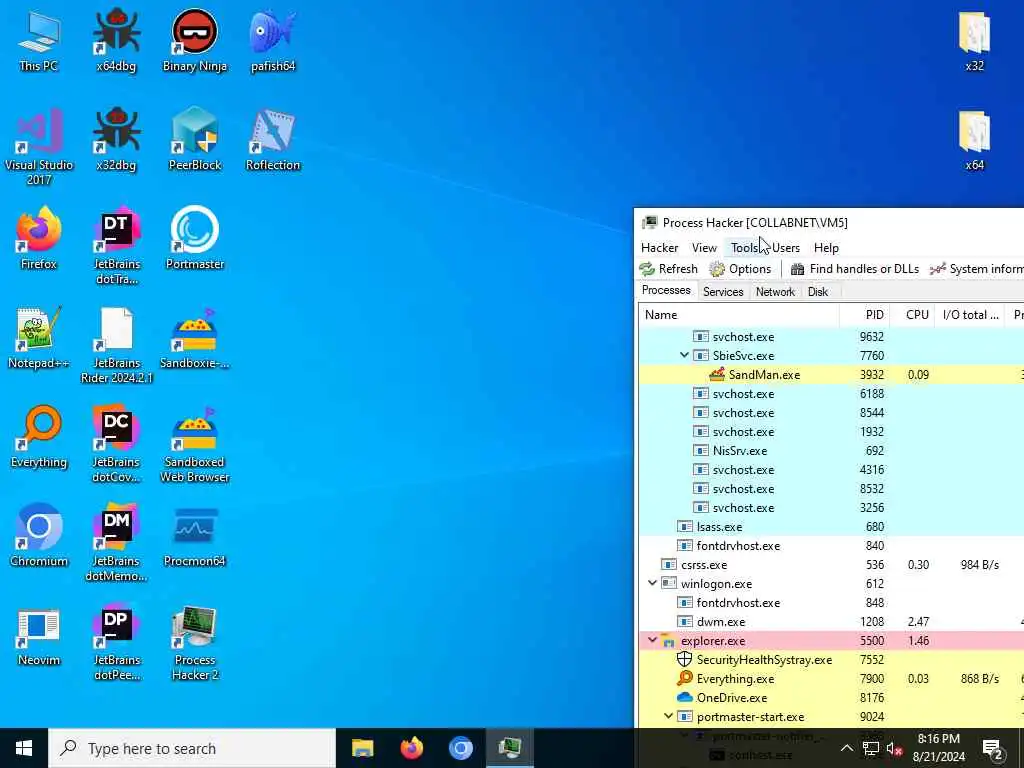Sort processes by the CPU column header
The width and height of the screenshot is (1024, 768).
coord(913,315)
